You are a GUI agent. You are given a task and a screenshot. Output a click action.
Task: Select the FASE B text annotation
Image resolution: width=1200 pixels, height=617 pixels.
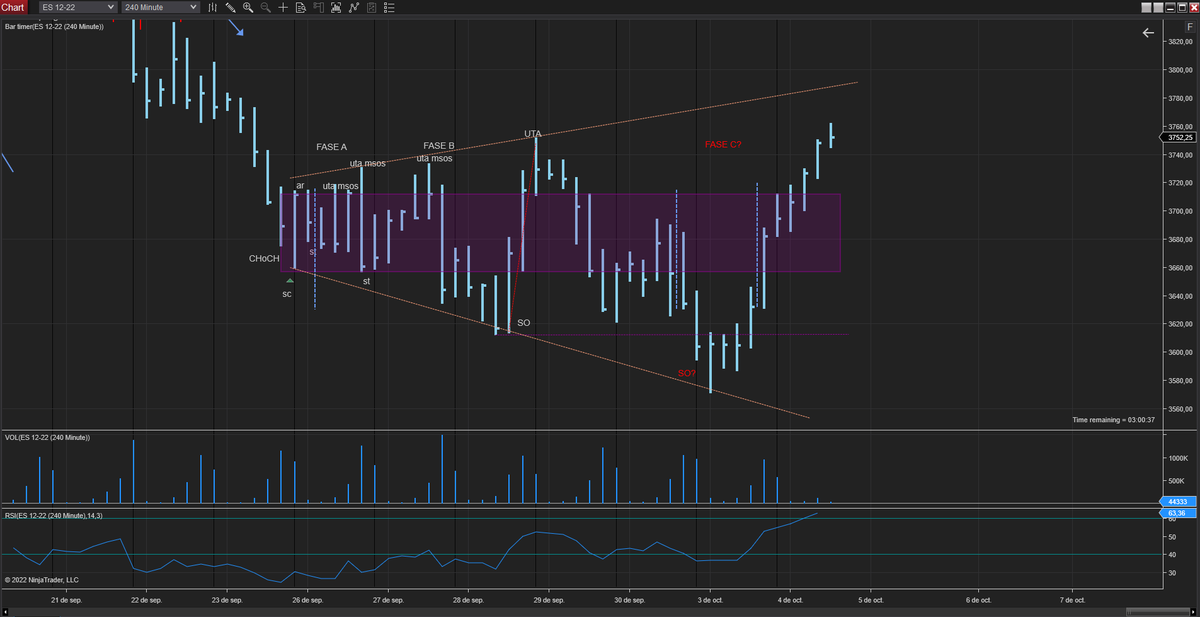(439, 146)
